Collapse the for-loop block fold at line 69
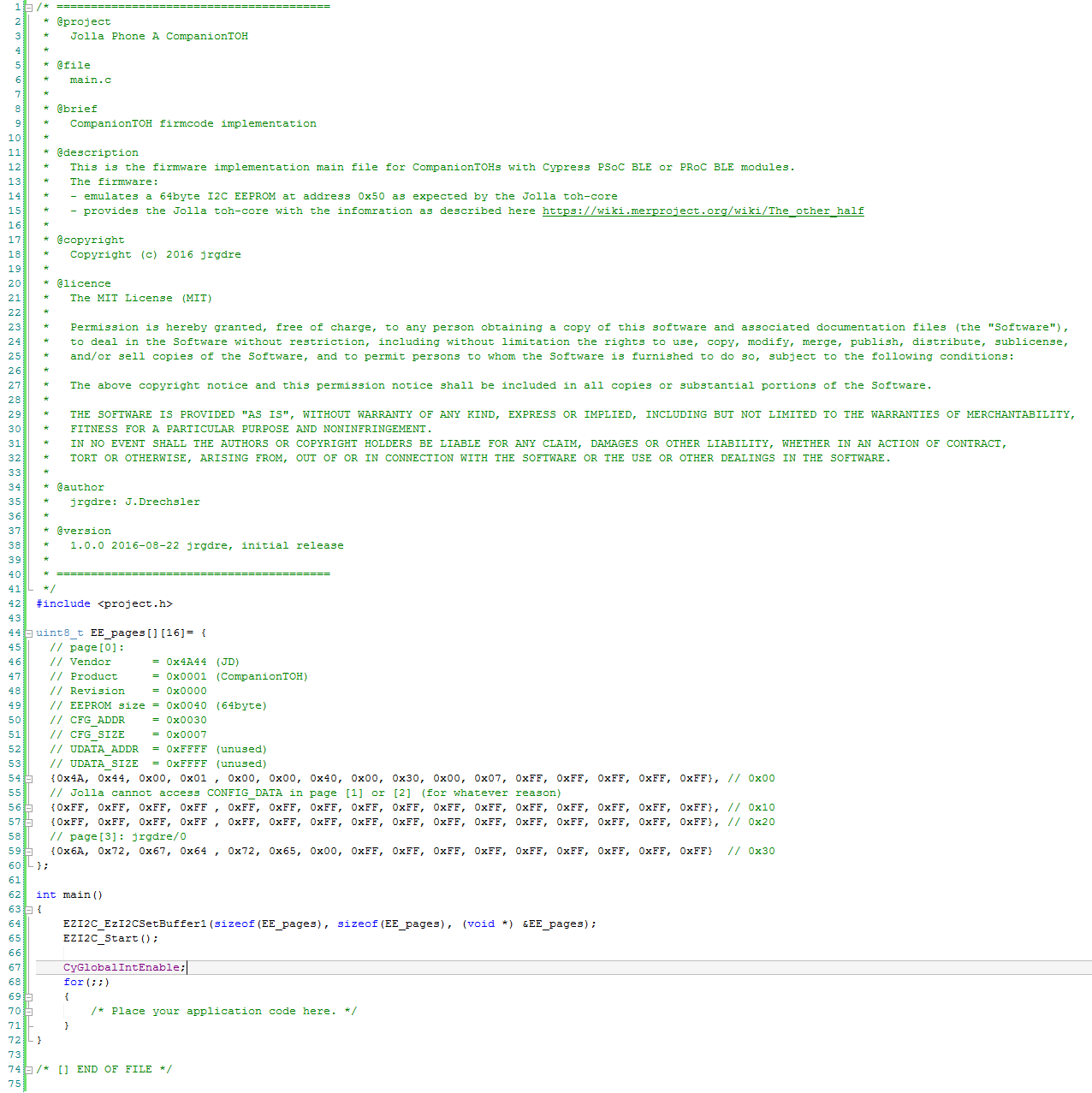The image size is (1092, 1093). pyautogui.click(x=29, y=997)
